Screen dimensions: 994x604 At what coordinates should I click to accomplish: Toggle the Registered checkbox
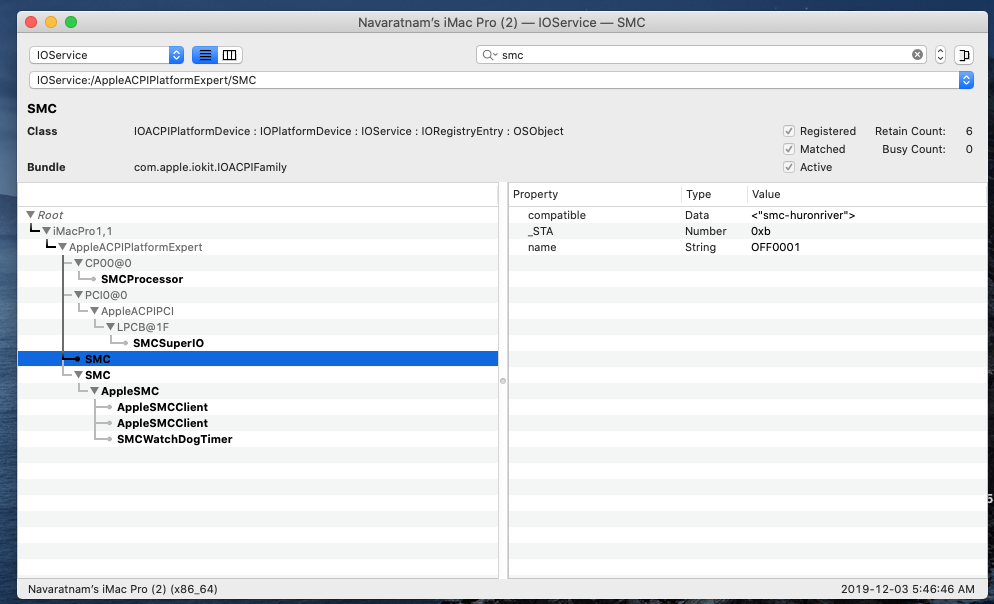[789, 131]
